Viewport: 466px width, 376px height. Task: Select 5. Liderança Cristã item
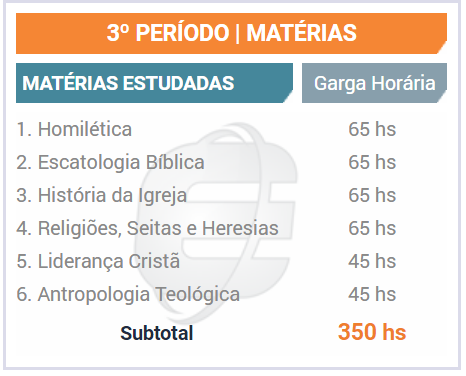[98, 261]
